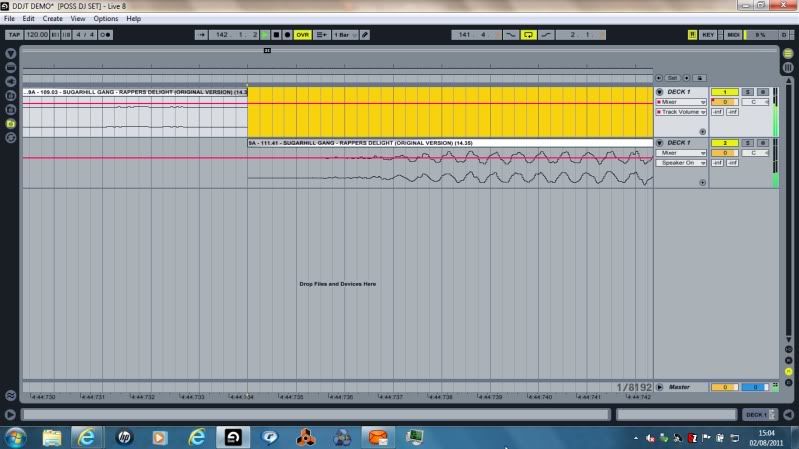The image size is (799, 449).
Task: Toggle the yellow Loop switch
Action: click(529, 34)
